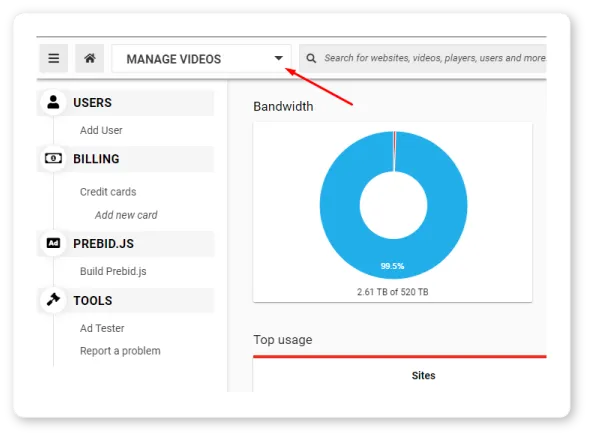This screenshot has width=589, height=436.
Task: Open the Credit cards link
Action: (x=108, y=192)
